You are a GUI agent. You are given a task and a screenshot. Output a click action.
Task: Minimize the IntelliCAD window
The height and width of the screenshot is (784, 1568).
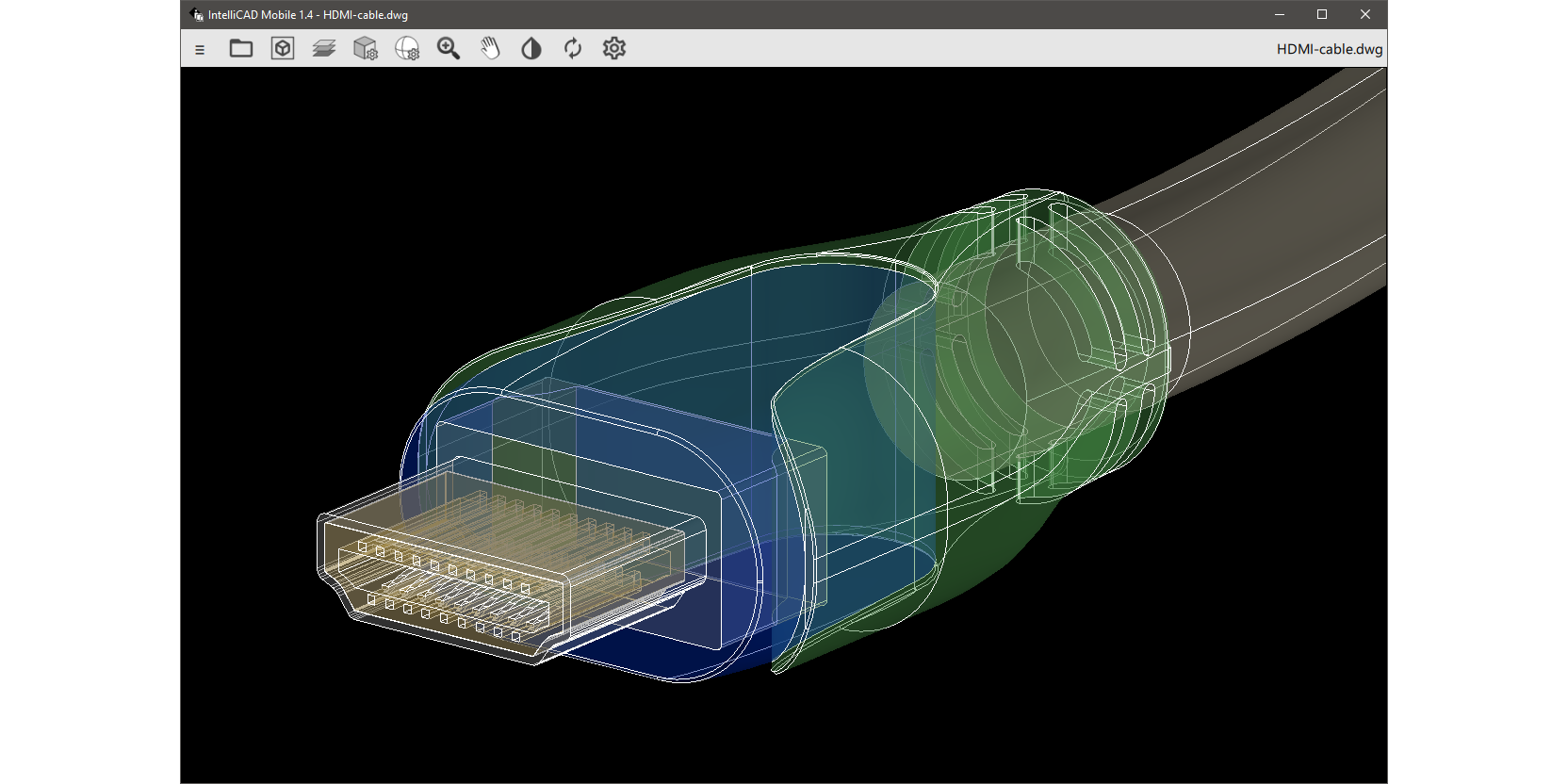pos(1280,14)
